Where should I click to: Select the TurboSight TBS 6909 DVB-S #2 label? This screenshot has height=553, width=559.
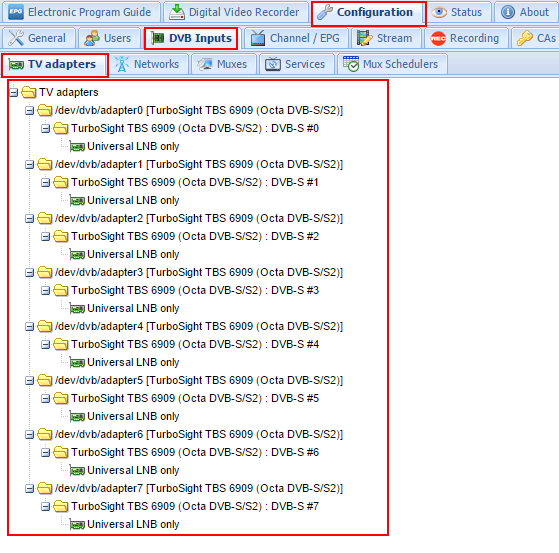(195, 236)
